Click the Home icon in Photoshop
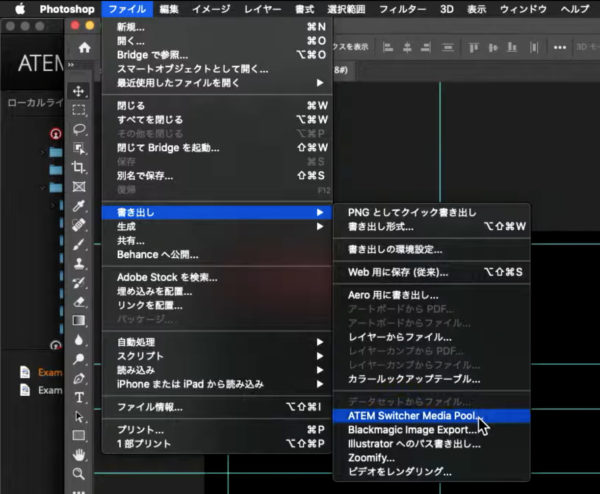600x494 pixels. pos(84,47)
